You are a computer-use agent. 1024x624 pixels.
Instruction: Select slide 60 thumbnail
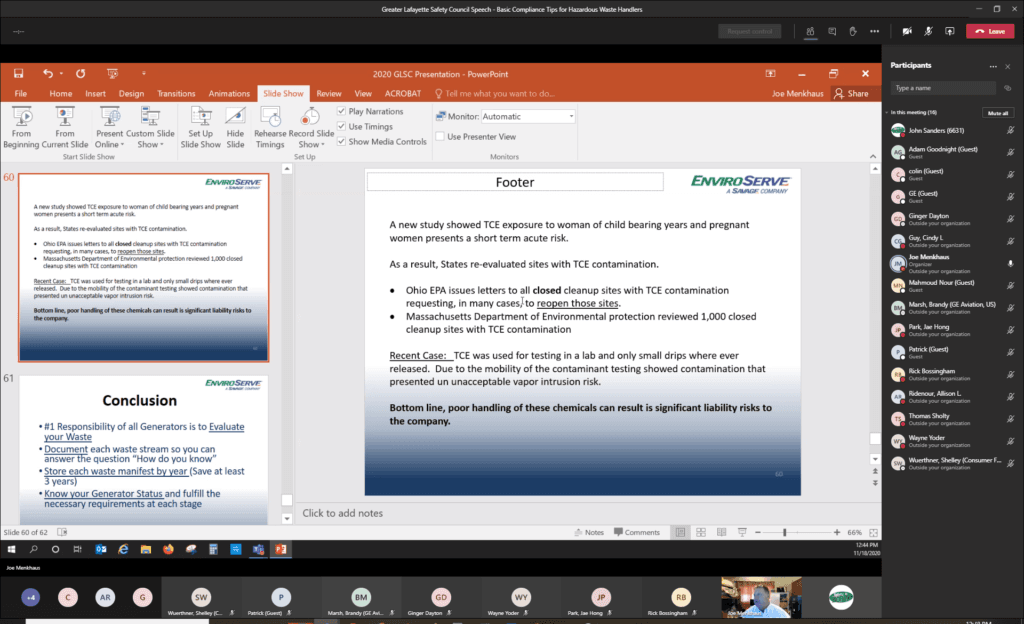coord(144,268)
